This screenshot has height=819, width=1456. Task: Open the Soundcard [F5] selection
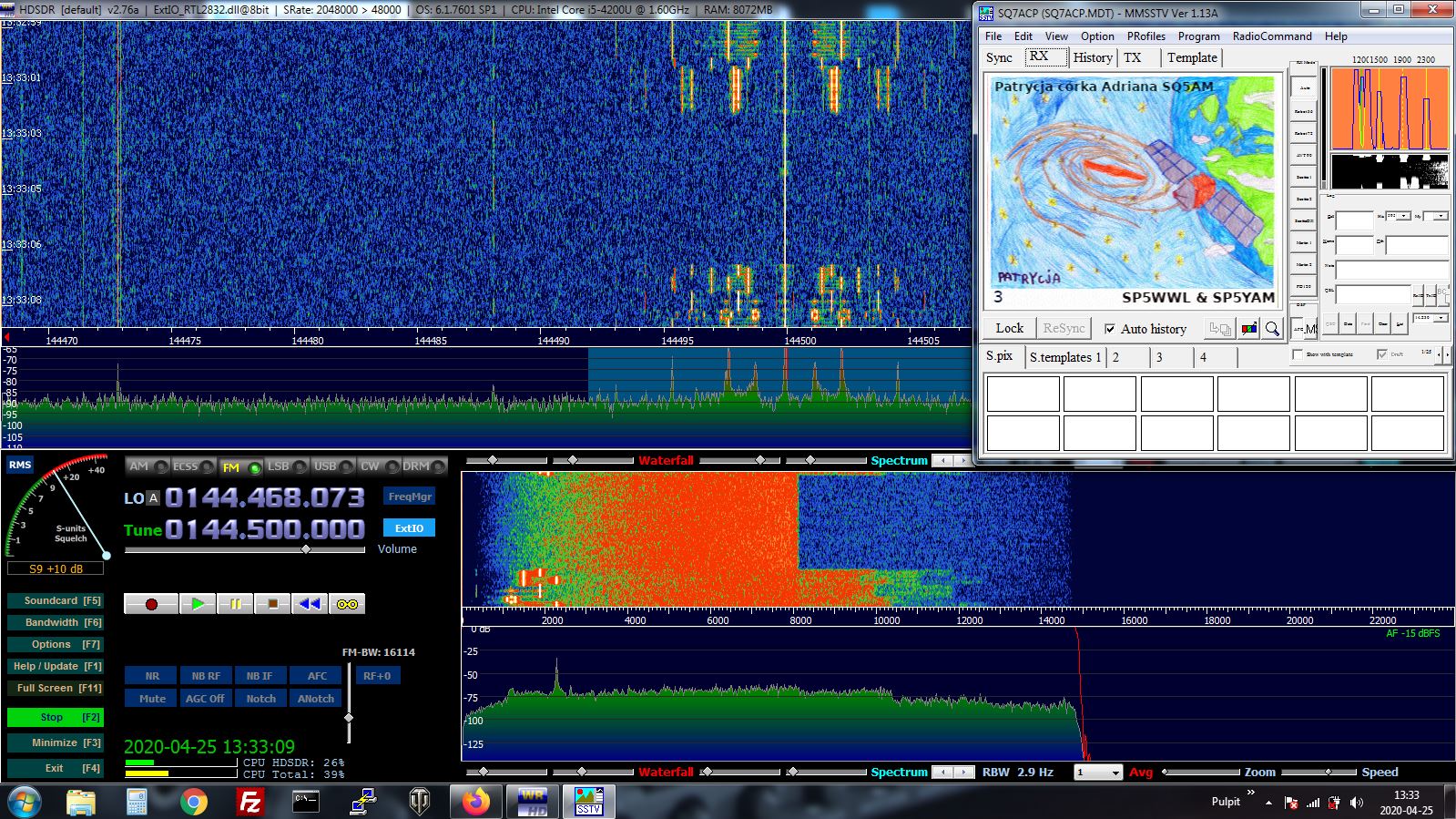[55, 600]
